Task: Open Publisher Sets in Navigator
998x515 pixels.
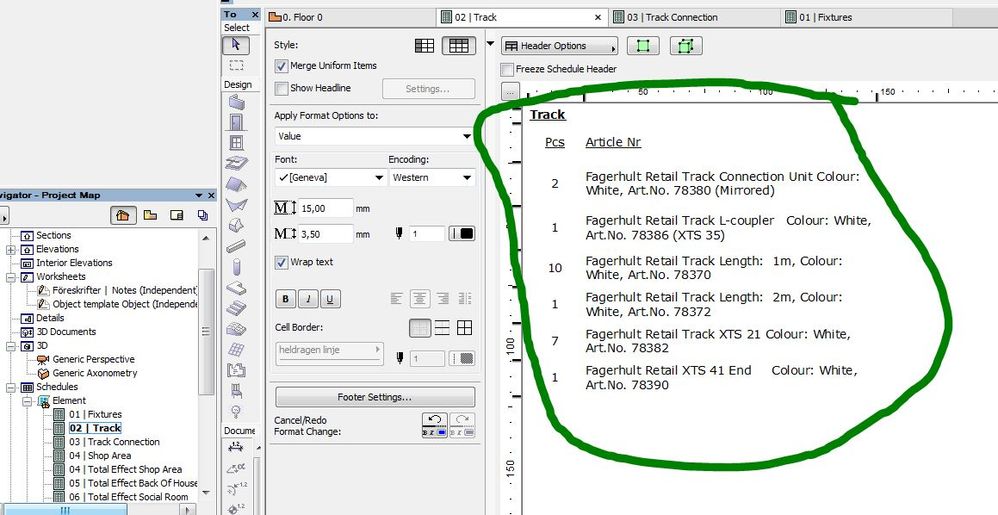Action: click(202, 215)
